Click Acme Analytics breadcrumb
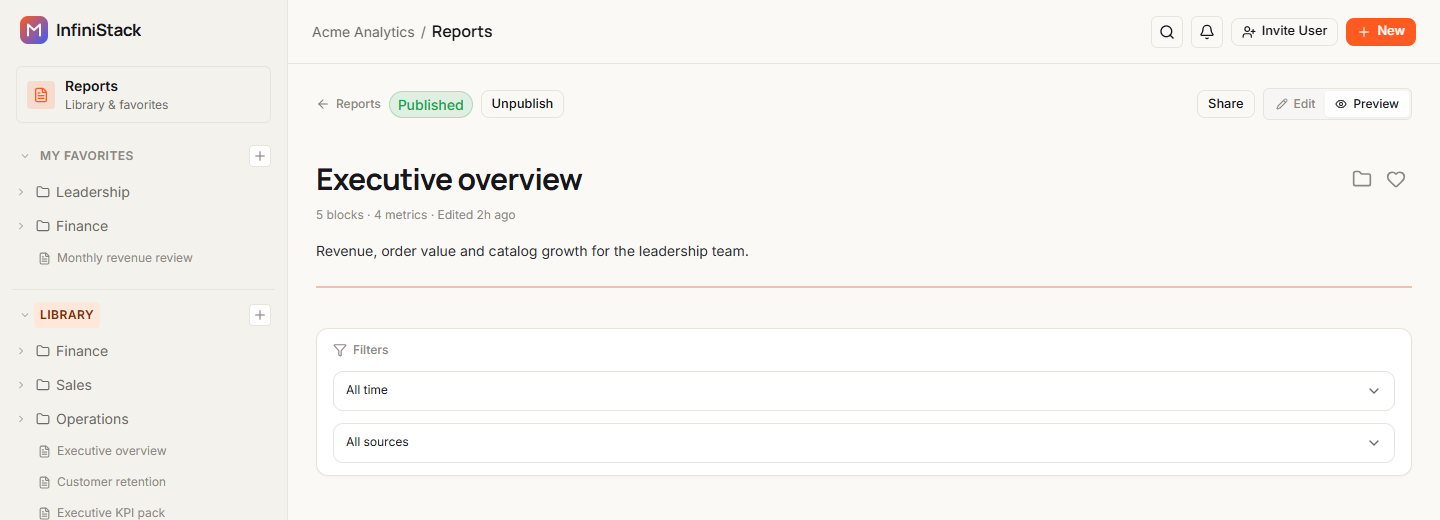 click(x=363, y=32)
